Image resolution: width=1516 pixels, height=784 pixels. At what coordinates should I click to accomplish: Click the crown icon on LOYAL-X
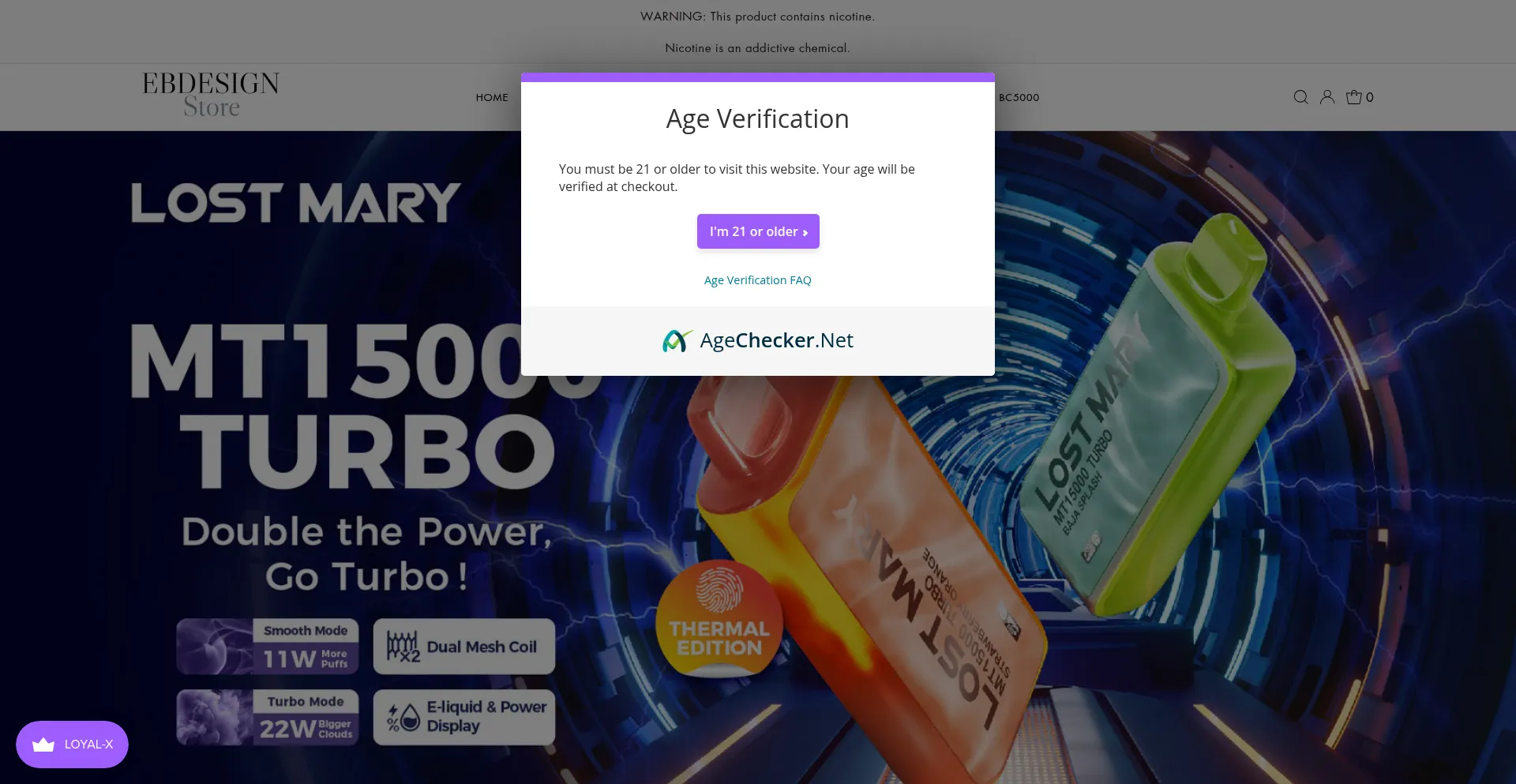click(x=43, y=745)
